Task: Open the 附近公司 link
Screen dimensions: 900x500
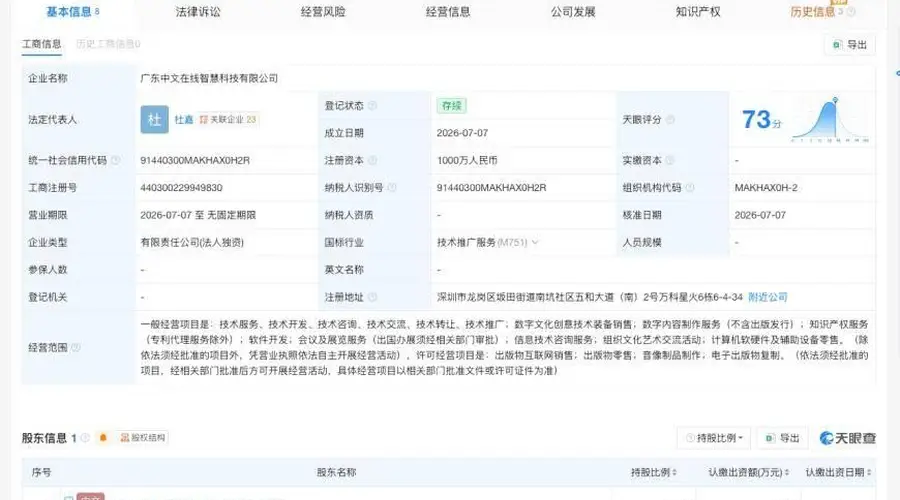Action: pyautogui.click(x=767, y=297)
